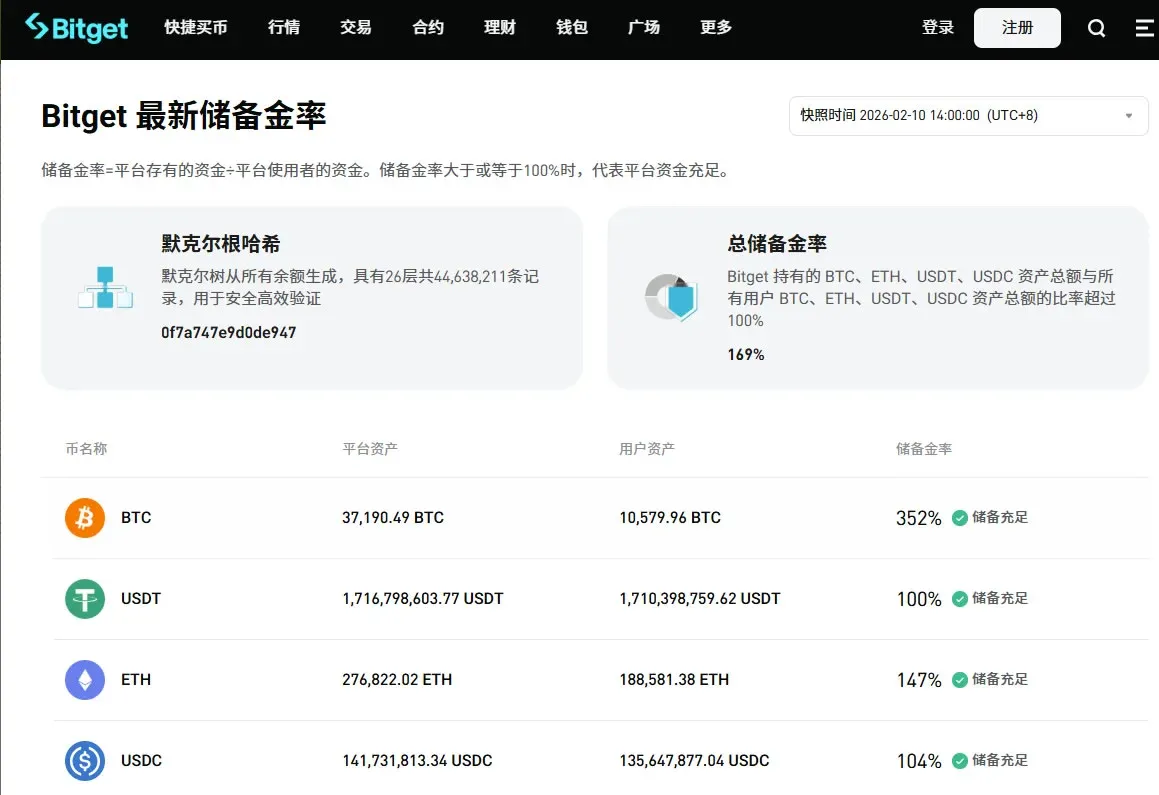This screenshot has height=795, width=1159.
Task: Click the 注册 register button
Action: tap(1016, 28)
